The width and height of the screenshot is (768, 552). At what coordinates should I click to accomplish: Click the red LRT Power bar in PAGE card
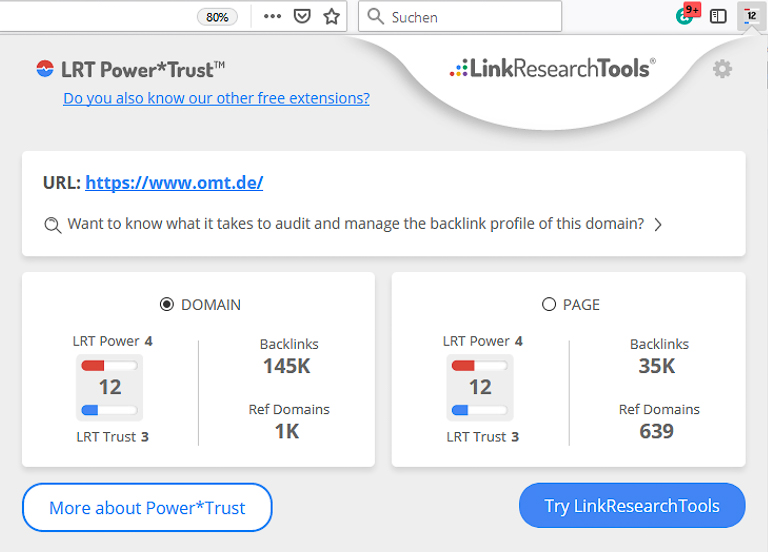coord(480,365)
